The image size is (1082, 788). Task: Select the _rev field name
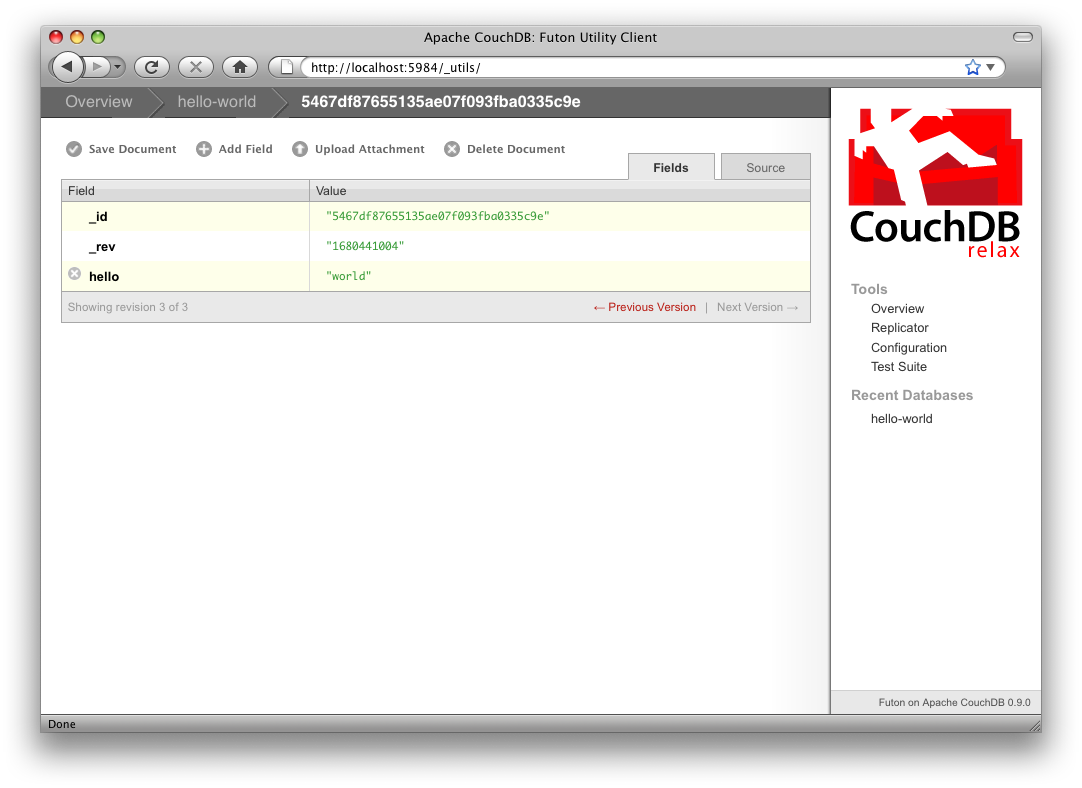click(102, 247)
